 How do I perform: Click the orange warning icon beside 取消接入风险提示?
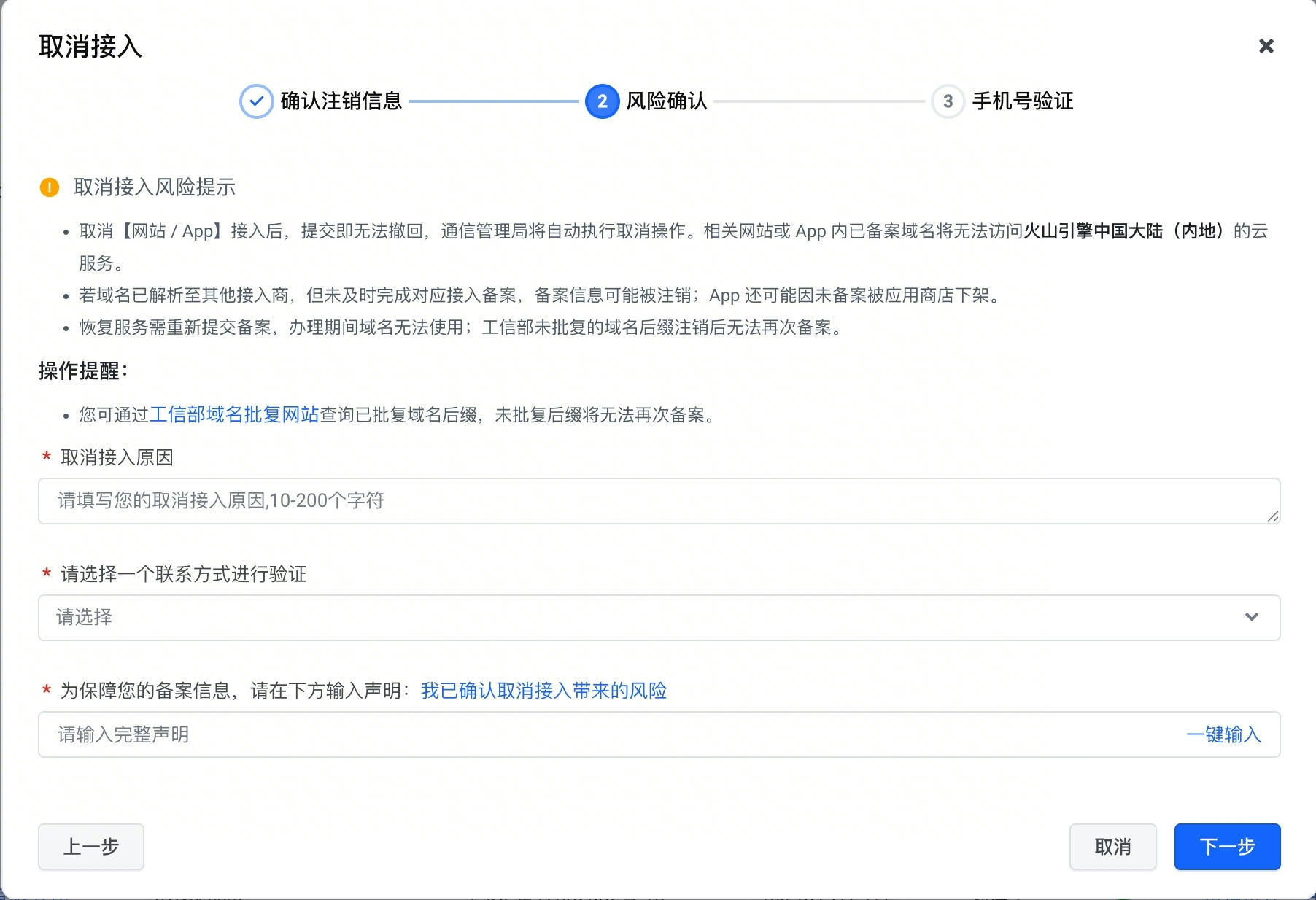[x=49, y=187]
